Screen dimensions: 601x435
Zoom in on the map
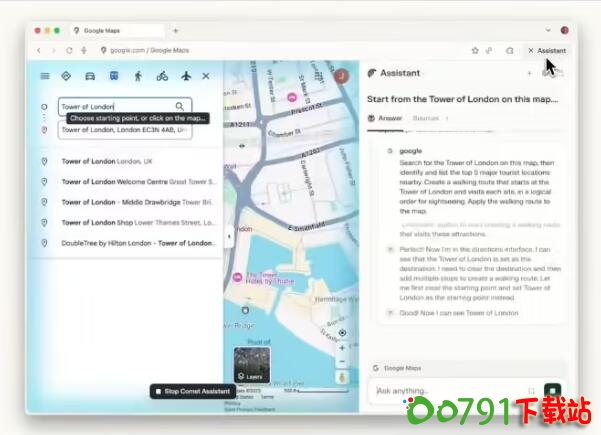(342, 348)
